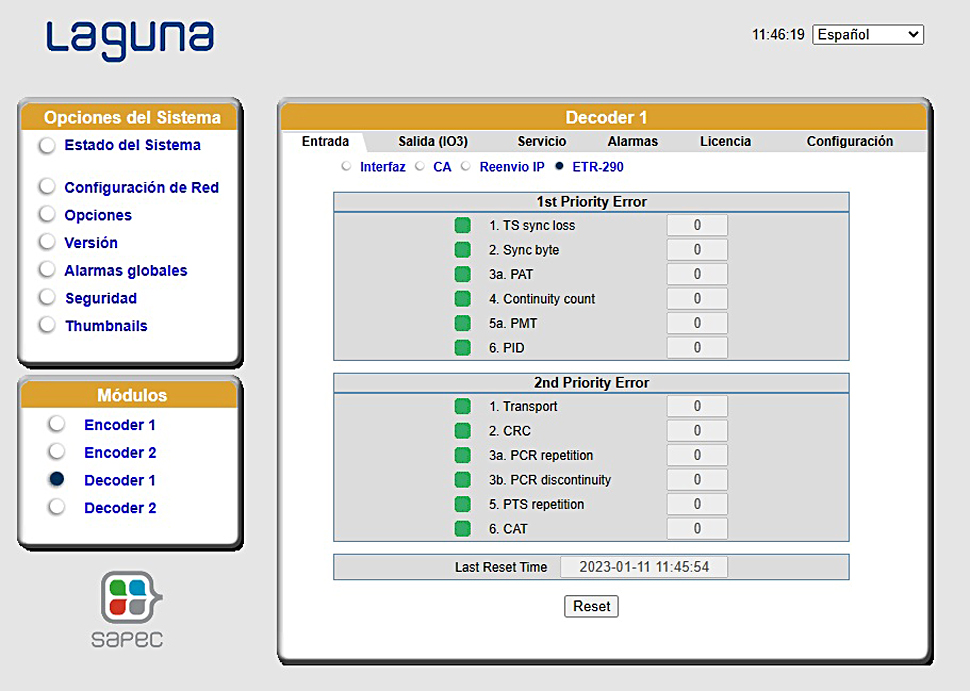Open the Servicio tab
Screen dimensions: 970x691
point(542,141)
